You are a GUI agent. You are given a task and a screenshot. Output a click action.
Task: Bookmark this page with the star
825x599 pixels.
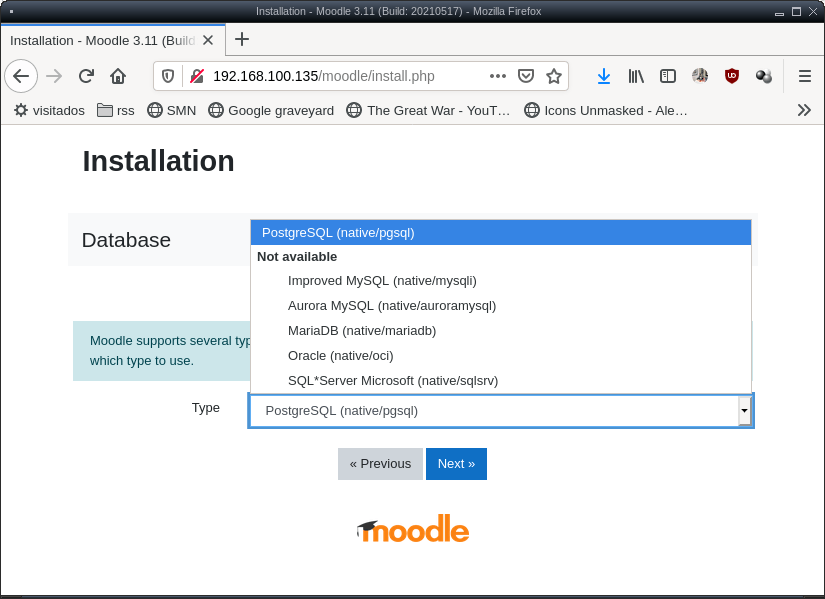point(554,76)
